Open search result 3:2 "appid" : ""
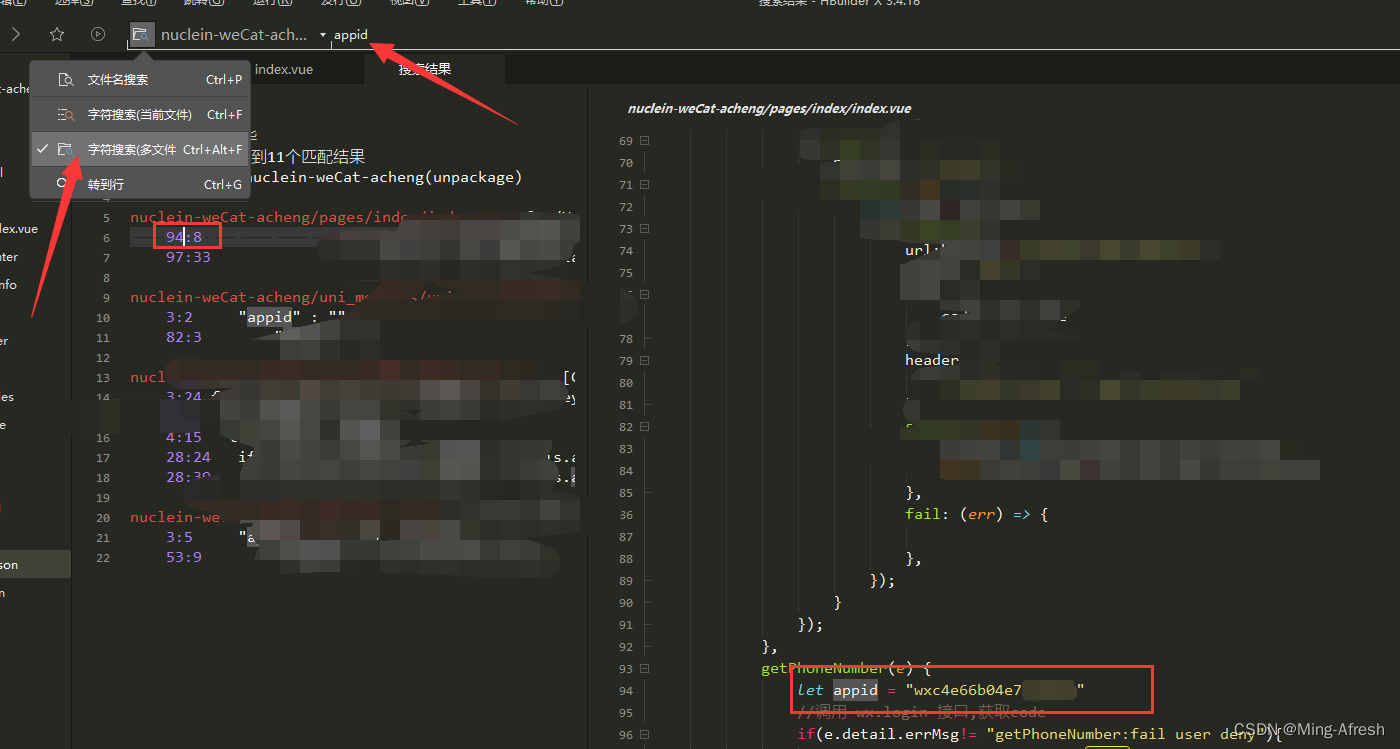Screen dimensions: 1400x749 click(255, 317)
